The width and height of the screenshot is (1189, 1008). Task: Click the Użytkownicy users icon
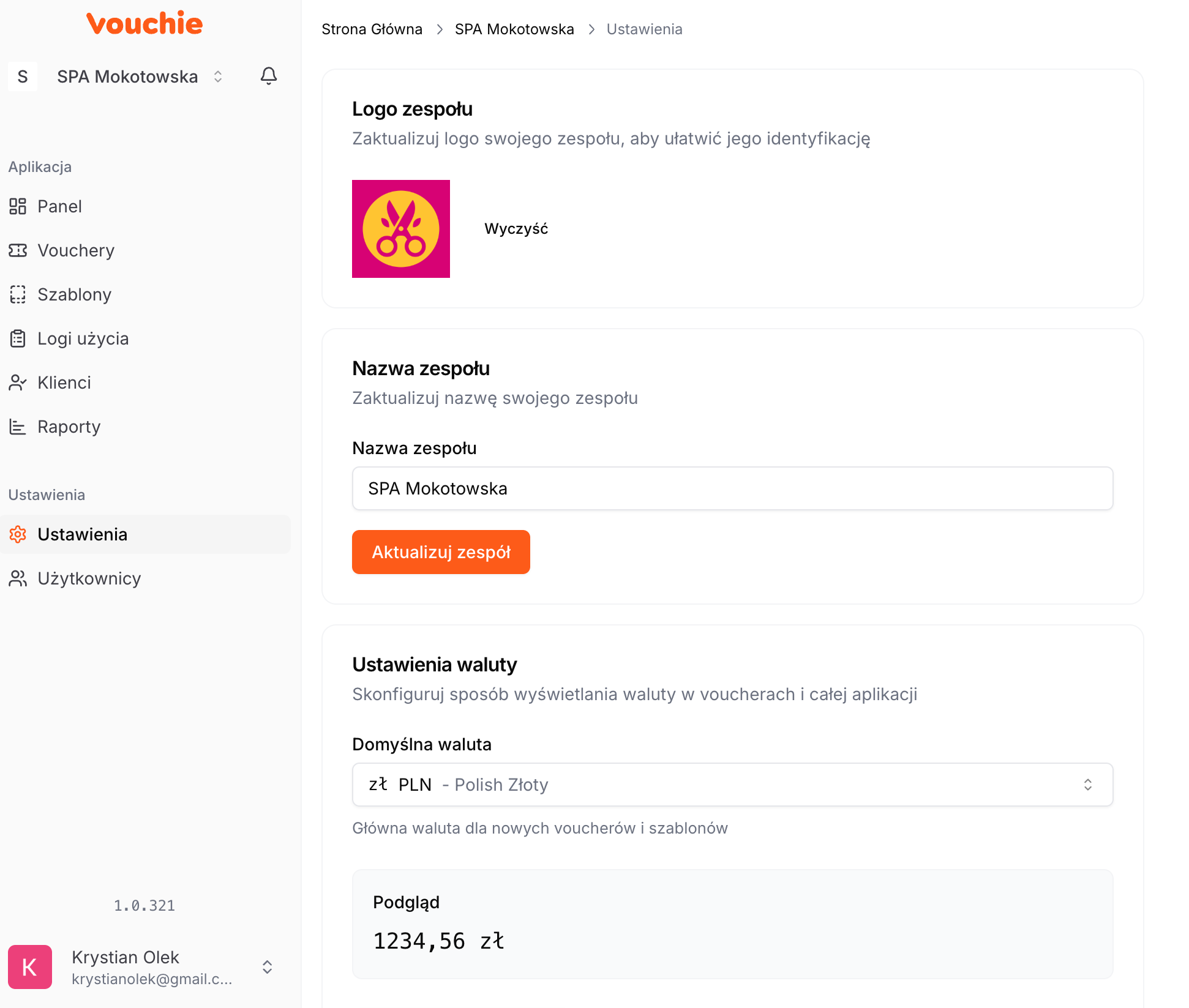(x=18, y=578)
